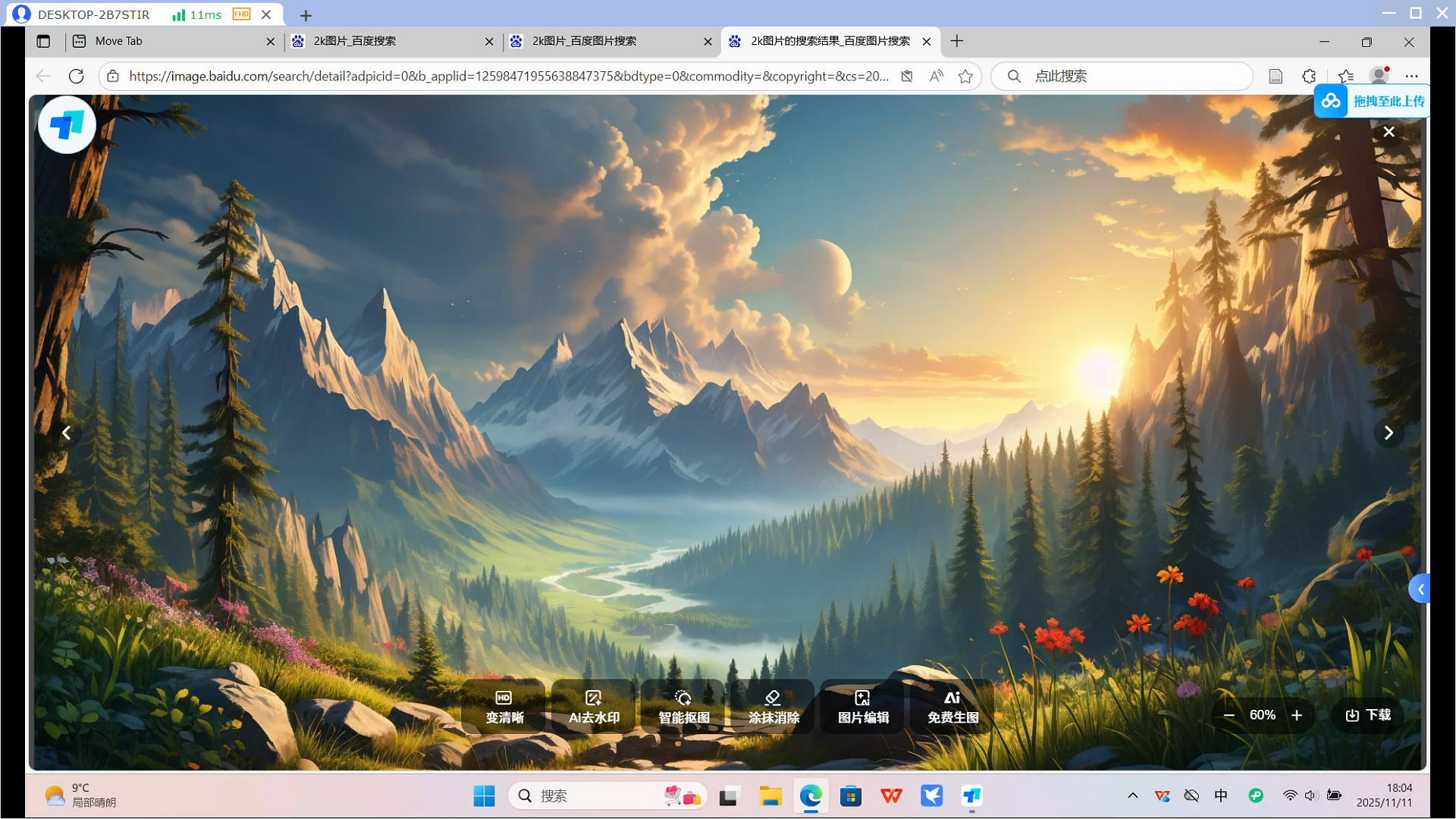Expand the blue side panel arrow
The image size is (1456, 819).
[x=1420, y=589]
